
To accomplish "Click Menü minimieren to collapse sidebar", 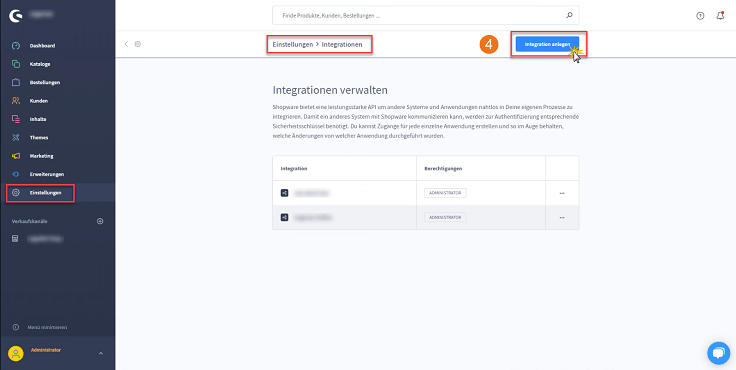I will [x=47, y=327].
